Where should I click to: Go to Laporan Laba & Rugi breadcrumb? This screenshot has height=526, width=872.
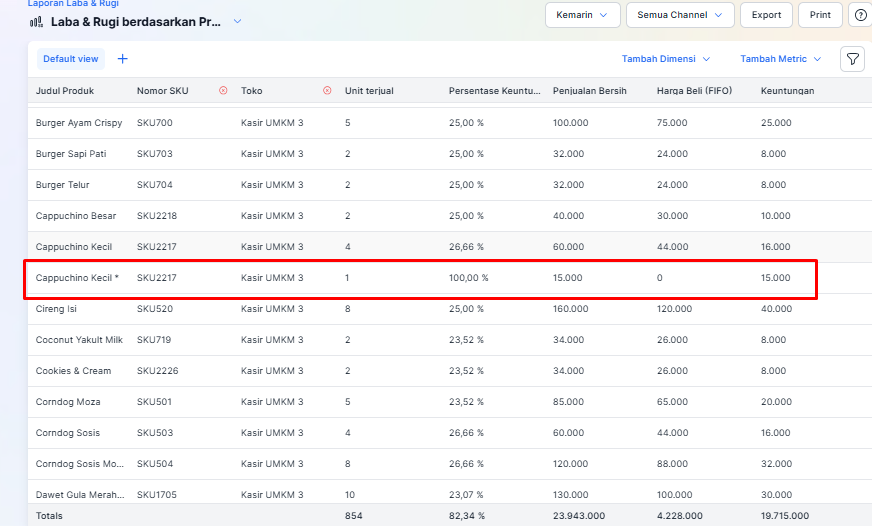(x=72, y=4)
